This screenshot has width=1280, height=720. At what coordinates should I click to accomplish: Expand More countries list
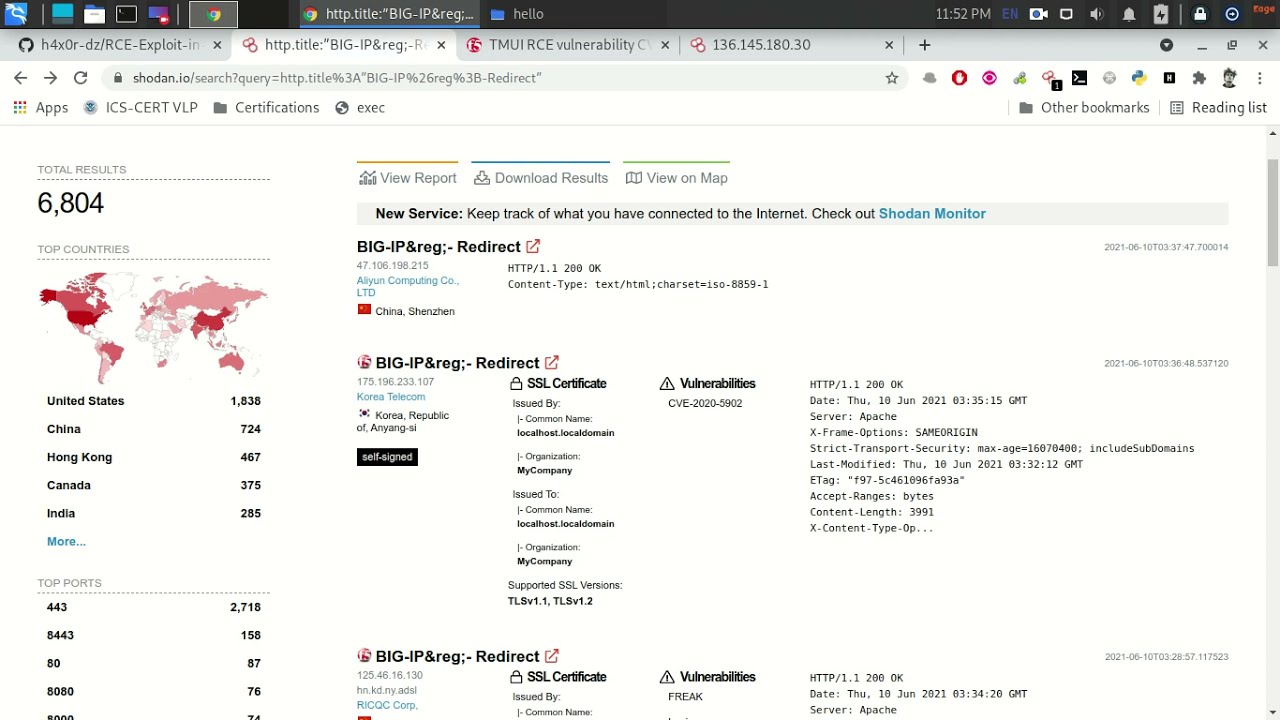pyautogui.click(x=66, y=542)
